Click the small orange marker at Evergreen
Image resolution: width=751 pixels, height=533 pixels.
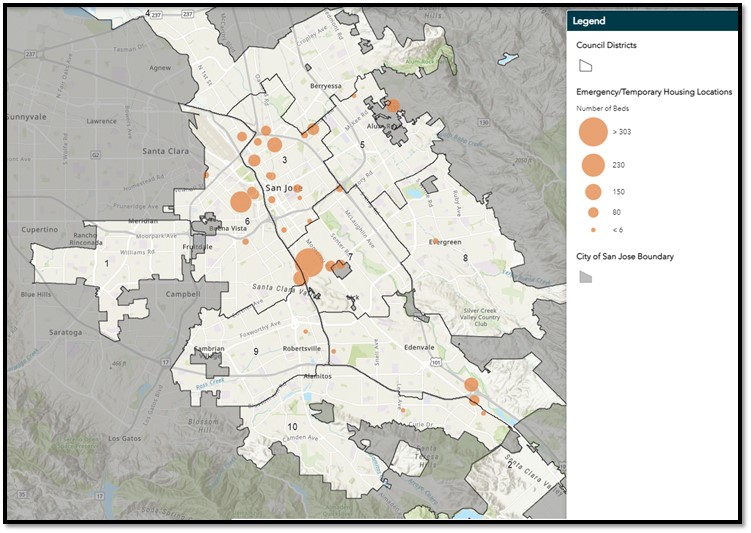[x=435, y=241]
